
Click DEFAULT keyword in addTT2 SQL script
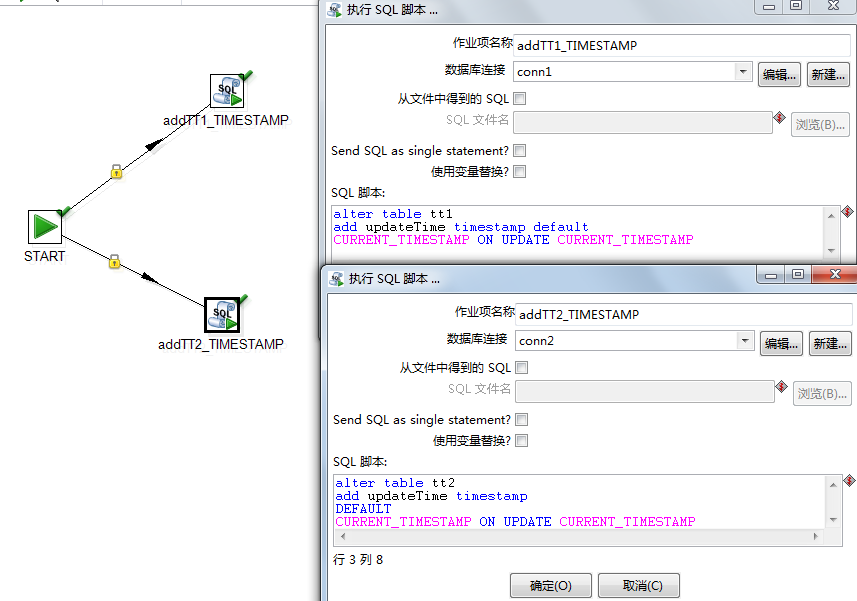click(363, 509)
